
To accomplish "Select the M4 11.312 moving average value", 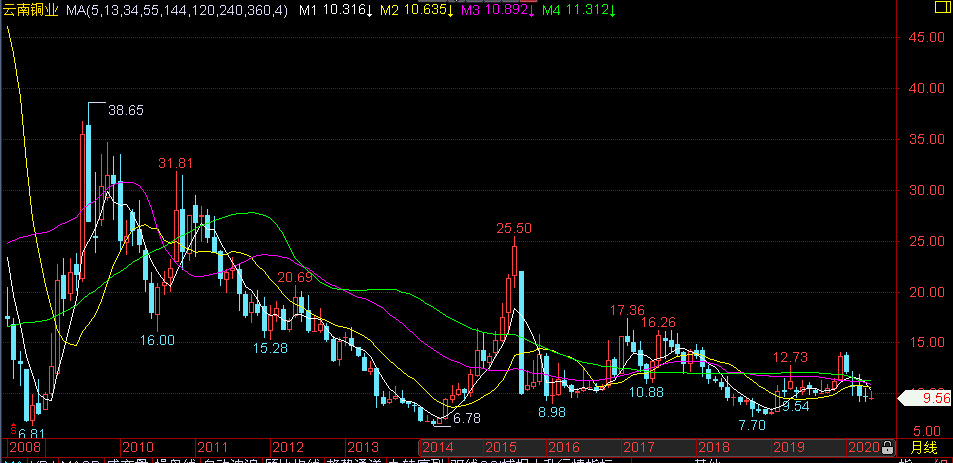I will coord(579,10).
